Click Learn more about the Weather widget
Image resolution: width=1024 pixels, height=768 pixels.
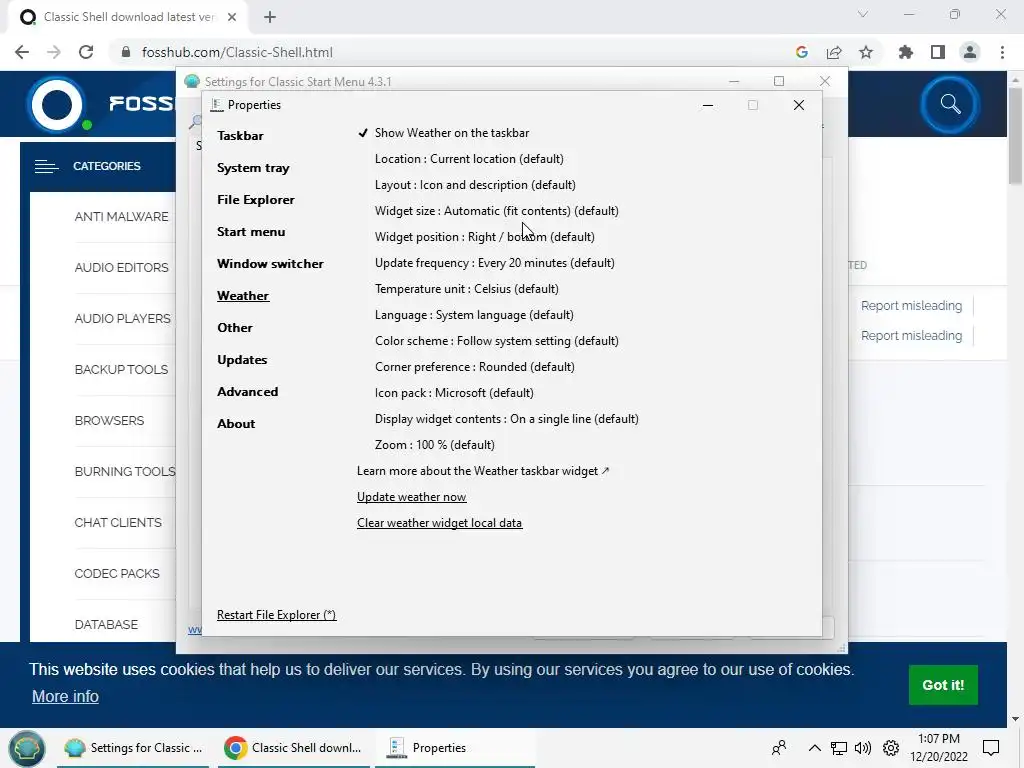coord(483,471)
